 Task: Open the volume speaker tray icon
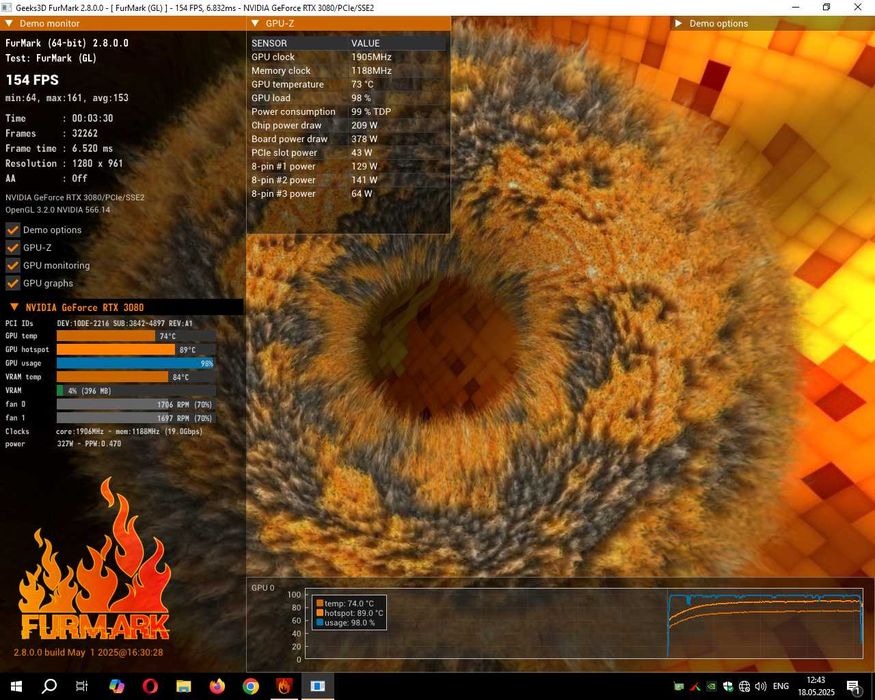pos(761,687)
